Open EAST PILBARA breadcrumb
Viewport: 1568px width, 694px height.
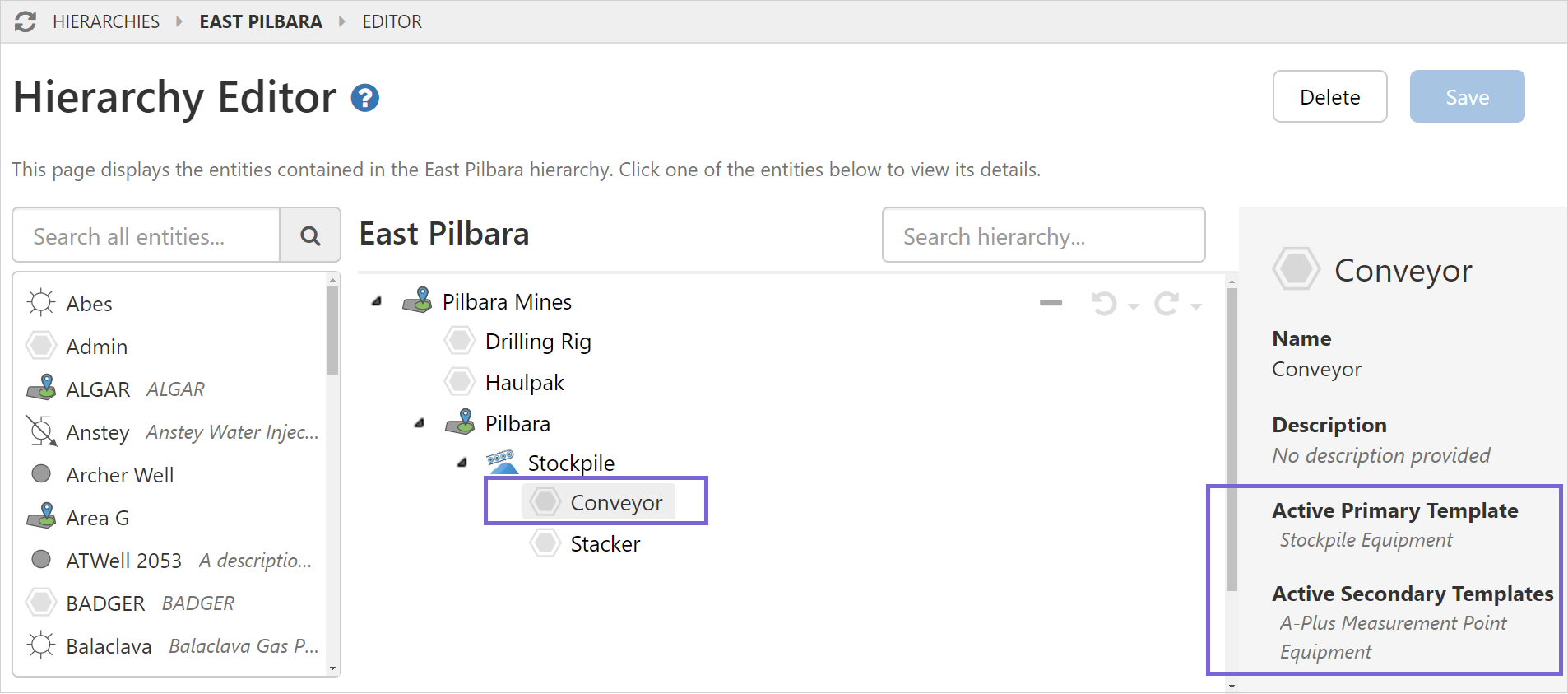[x=261, y=22]
